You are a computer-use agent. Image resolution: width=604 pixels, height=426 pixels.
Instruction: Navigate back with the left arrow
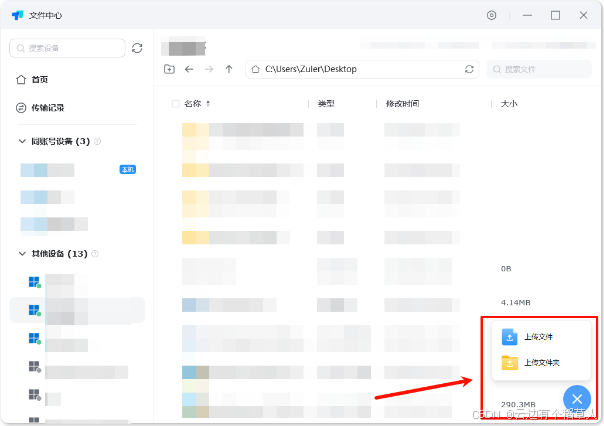click(x=189, y=69)
